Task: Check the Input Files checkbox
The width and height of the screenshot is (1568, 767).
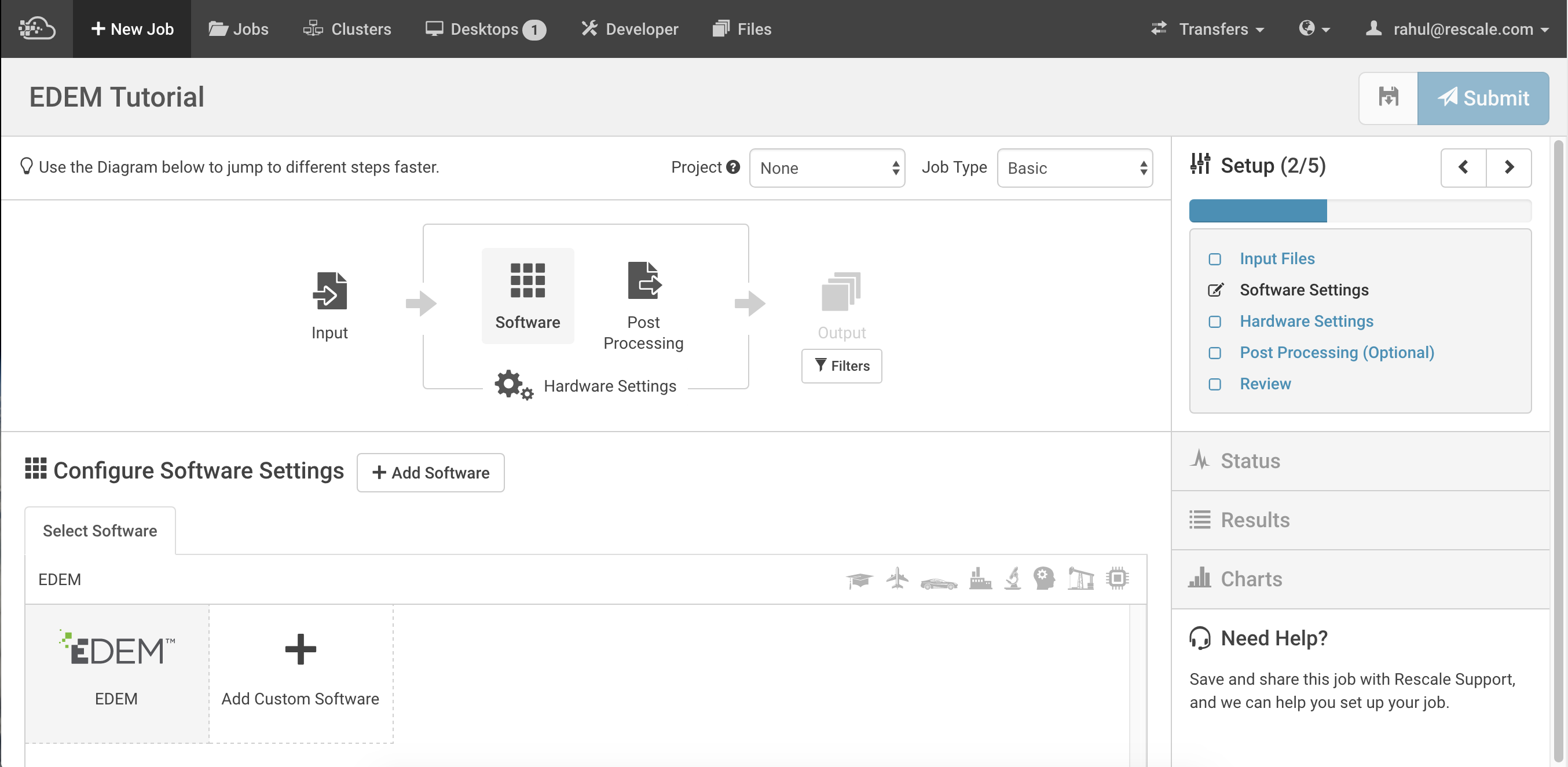Action: click(x=1214, y=259)
